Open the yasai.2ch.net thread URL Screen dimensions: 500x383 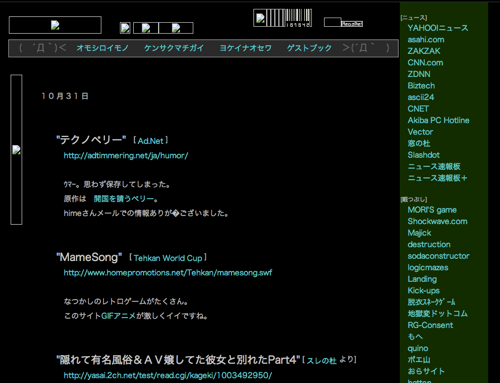pyautogui.click(x=168, y=375)
